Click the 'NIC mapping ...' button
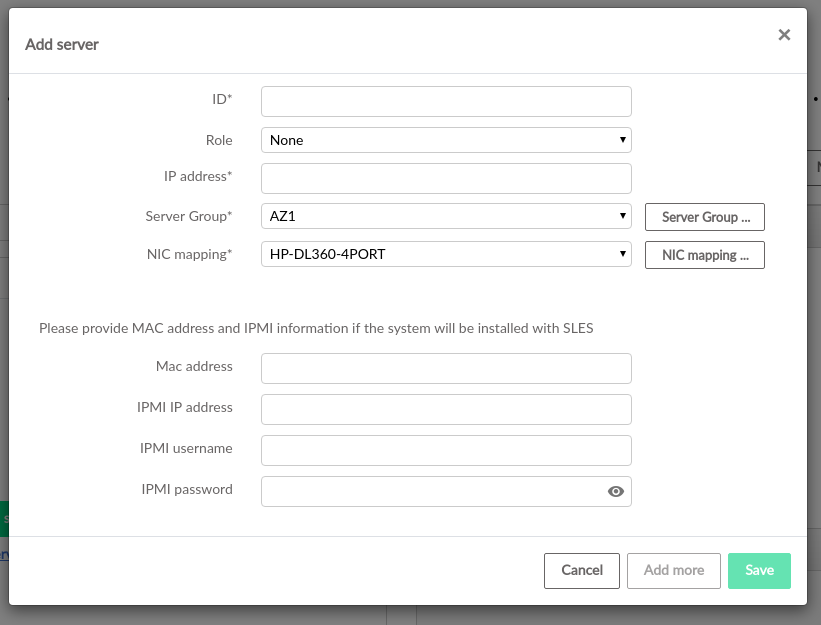This screenshot has width=821, height=625. [705, 255]
